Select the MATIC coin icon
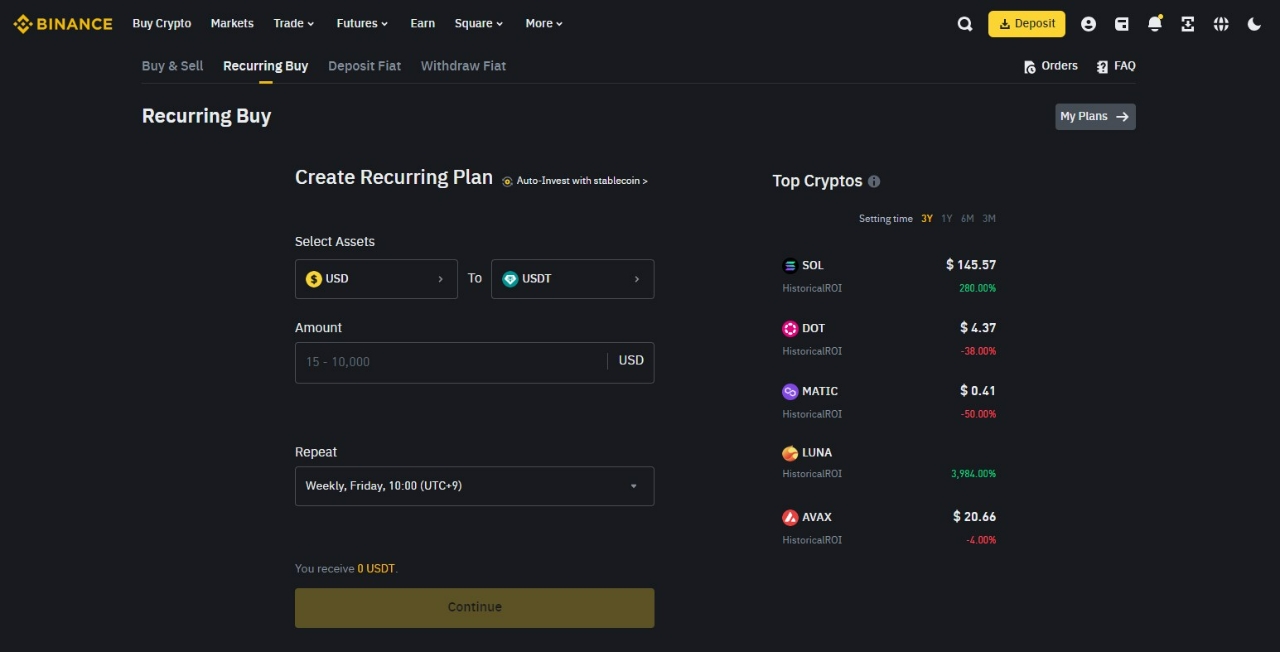 (x=790, y=391)
